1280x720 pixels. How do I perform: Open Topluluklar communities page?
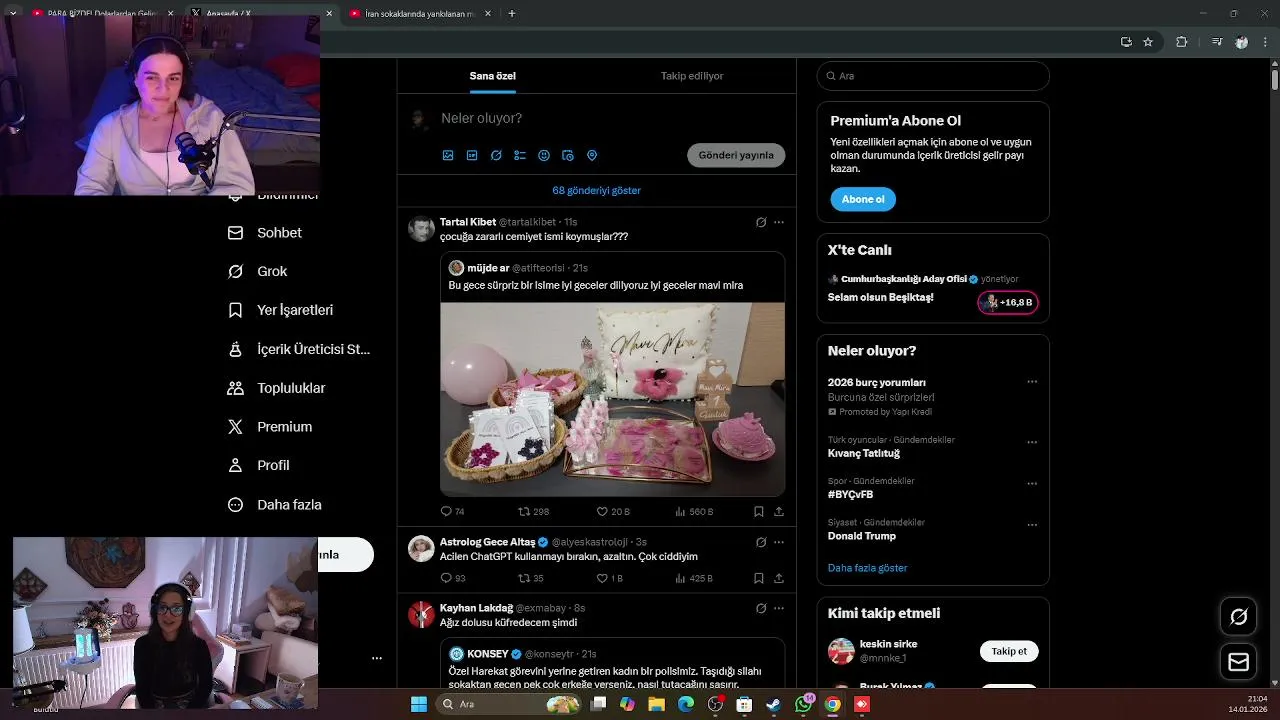[x=277, y=388]
